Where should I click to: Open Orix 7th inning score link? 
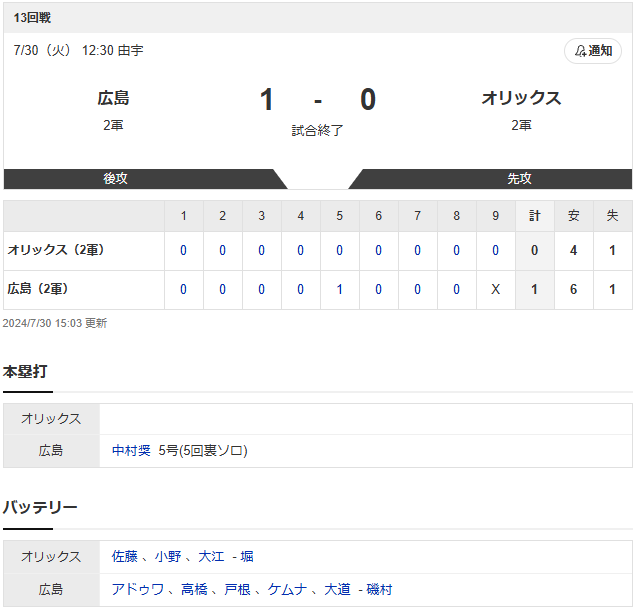[x=417, y=251]
